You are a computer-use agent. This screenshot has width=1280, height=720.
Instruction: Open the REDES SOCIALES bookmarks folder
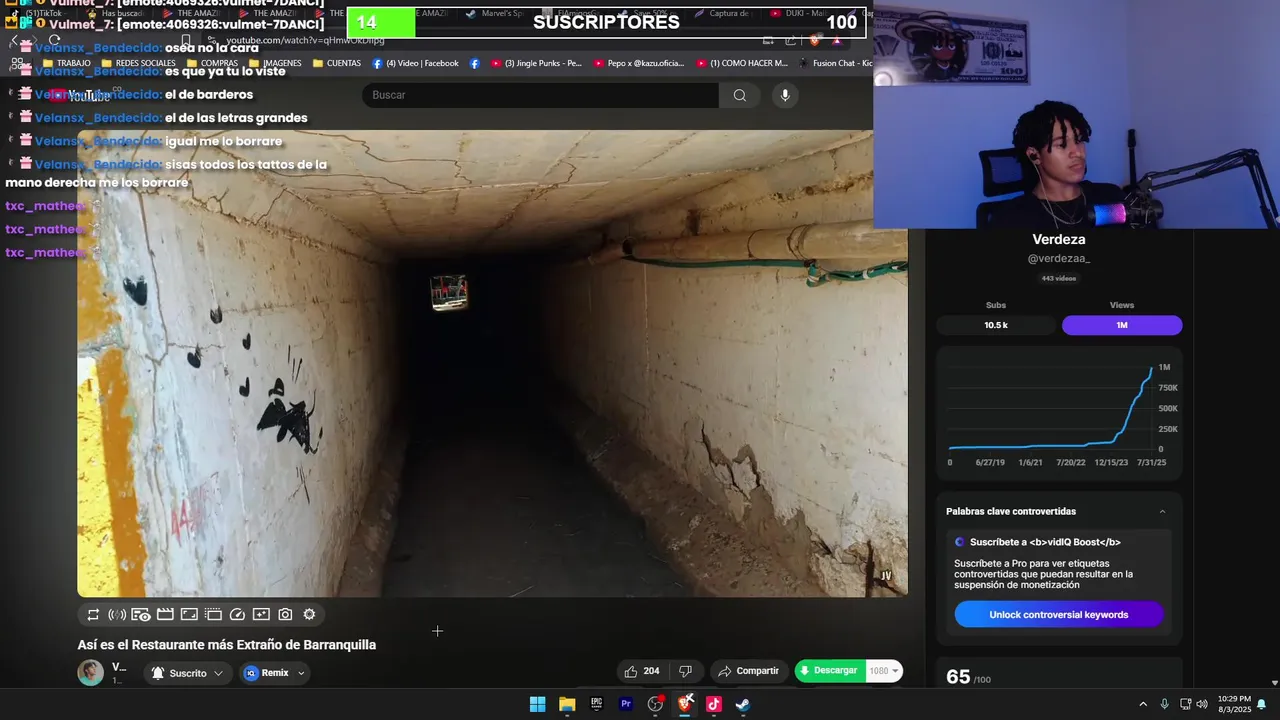point(137,63)
